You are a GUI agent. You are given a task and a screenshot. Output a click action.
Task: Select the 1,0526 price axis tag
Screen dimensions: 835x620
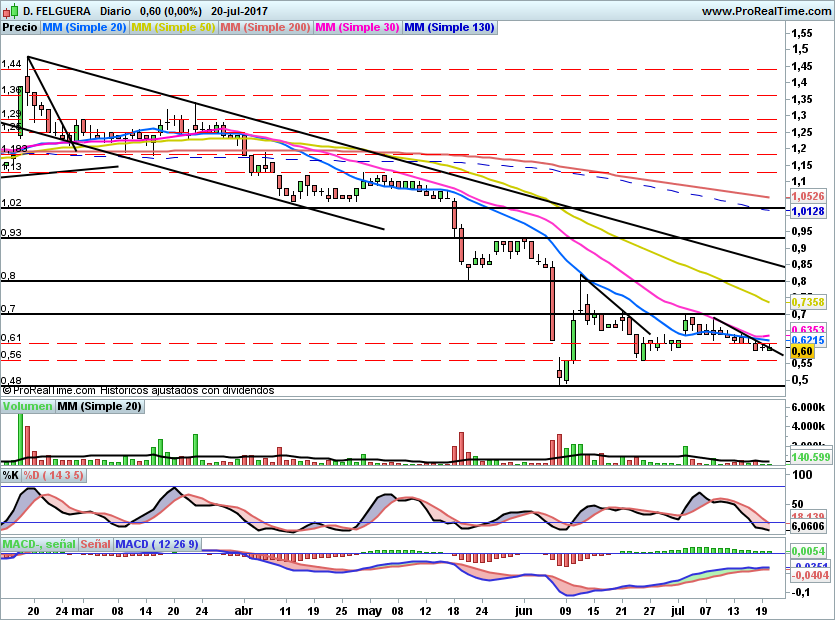click(806, 197)
